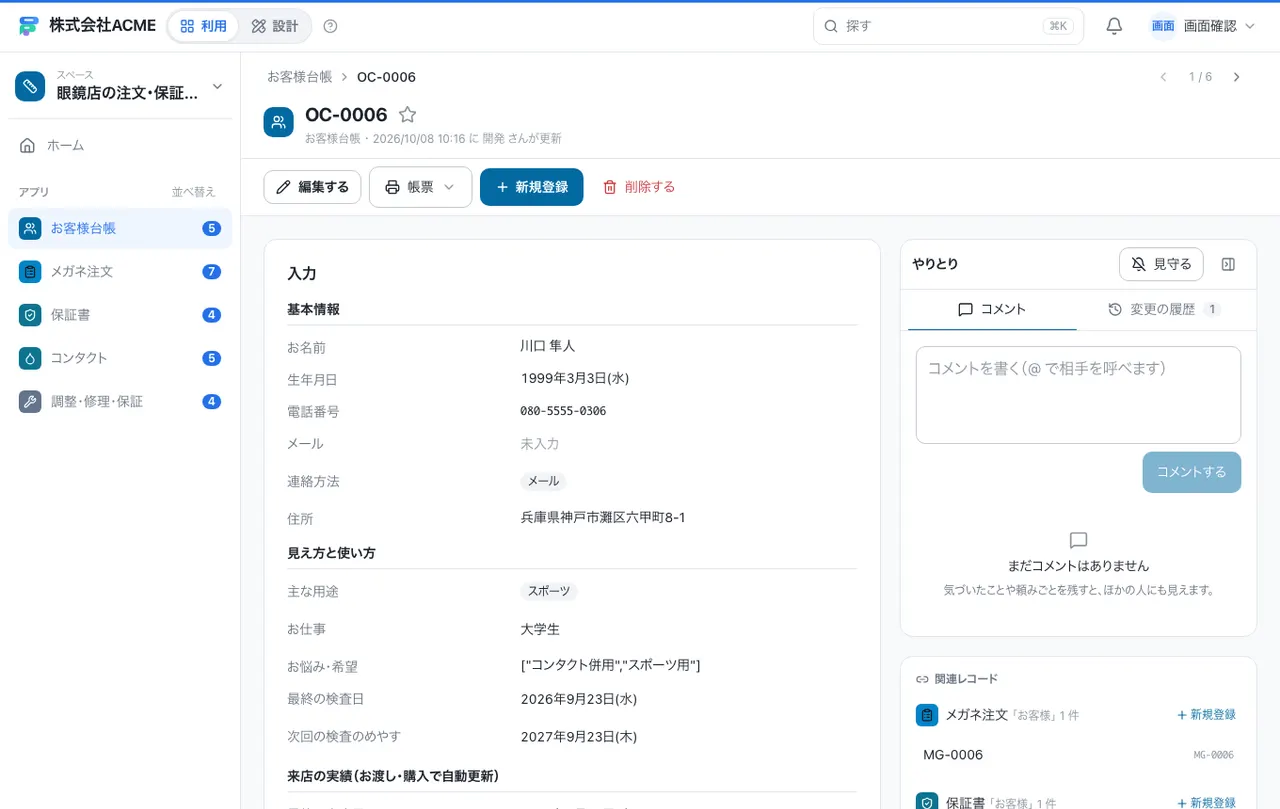The image size is (1280, 809).
Task: Switch to 利用 mode
Action: tap(204, 26)
